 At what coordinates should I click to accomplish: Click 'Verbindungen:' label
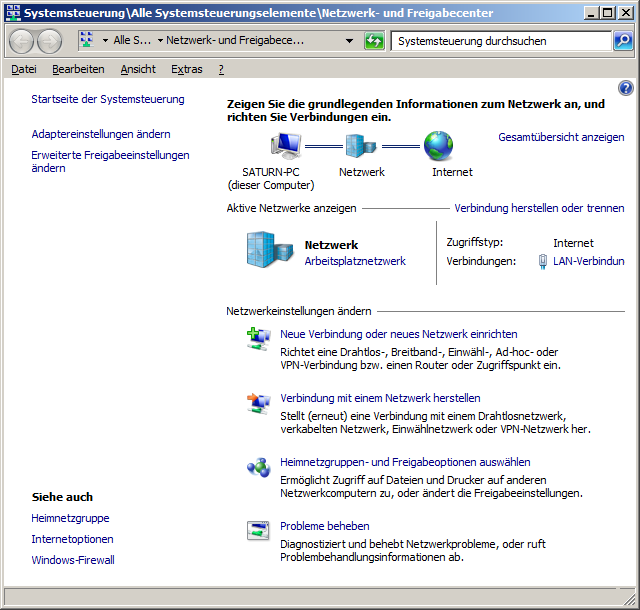click(x=481, y=261)
